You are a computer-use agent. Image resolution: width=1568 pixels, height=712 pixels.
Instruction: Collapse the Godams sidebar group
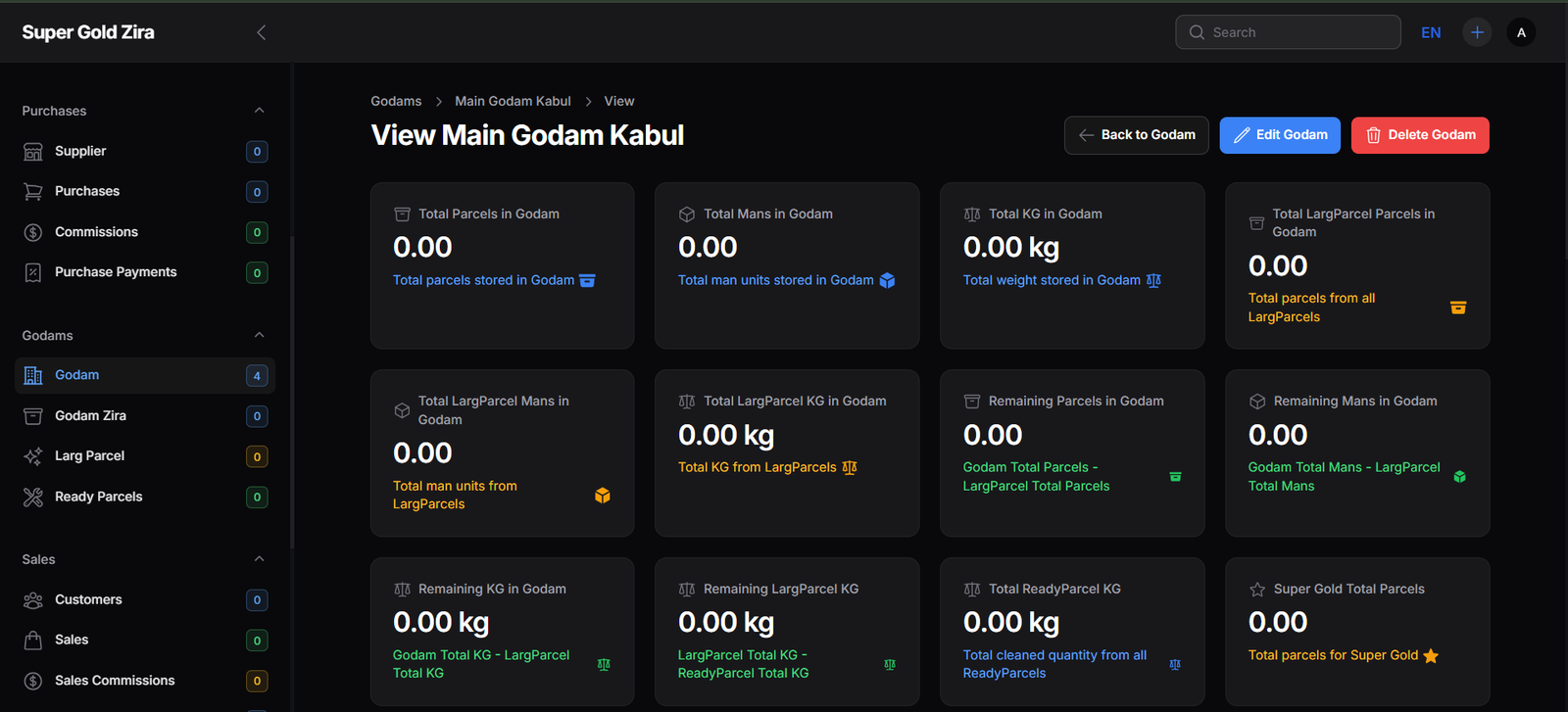(x=259, y=335)
